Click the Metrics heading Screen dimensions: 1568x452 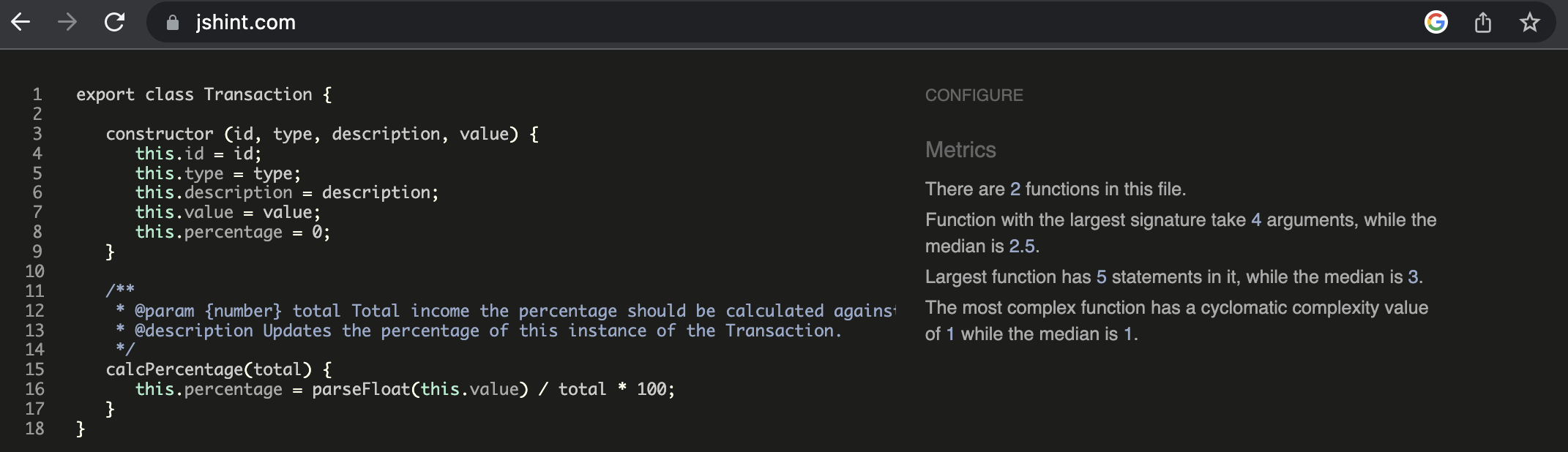click(x=960, y=150)
